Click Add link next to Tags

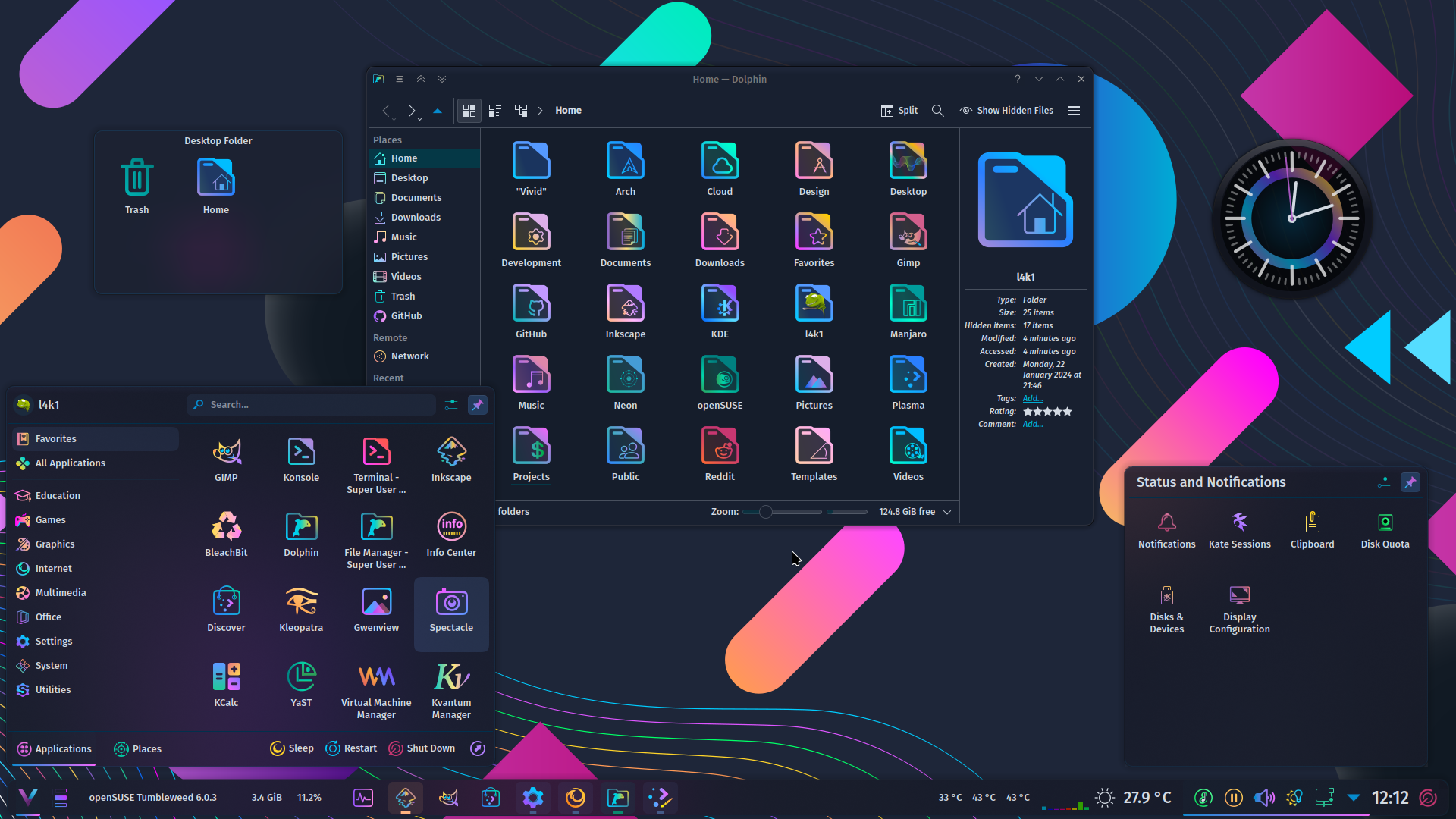click(x=1033, y=399)
